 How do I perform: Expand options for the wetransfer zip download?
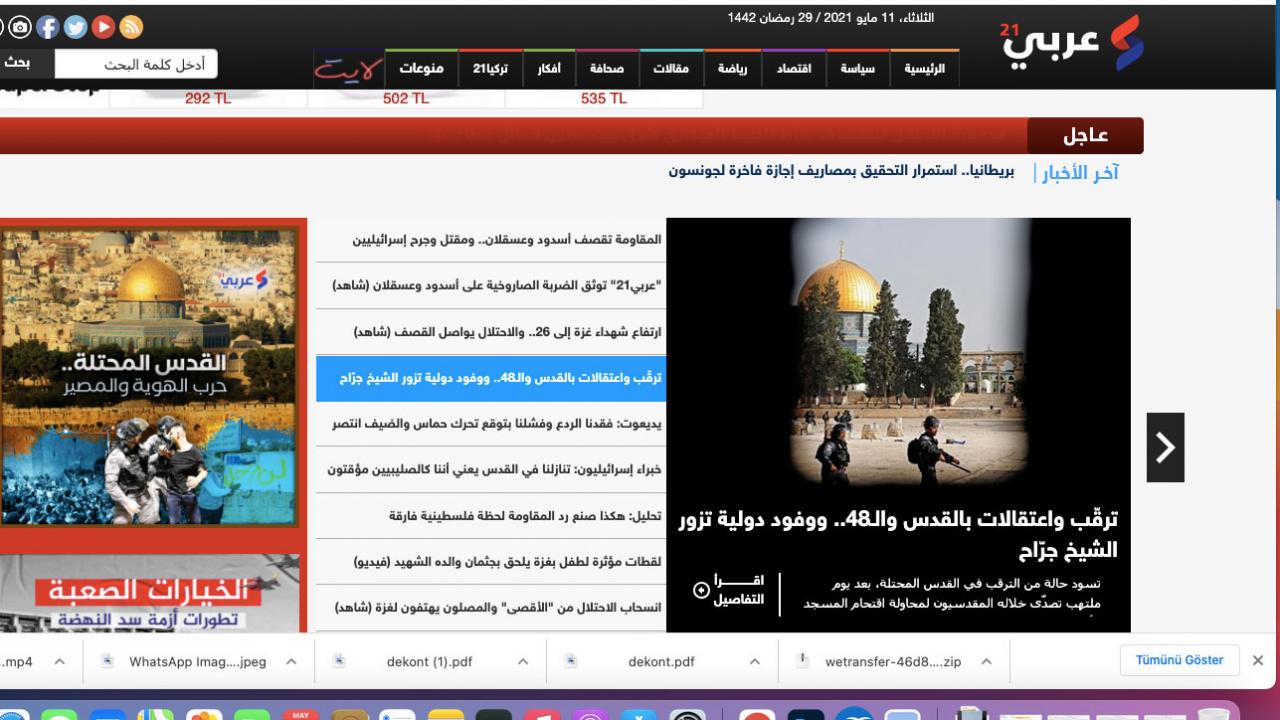pos(988,661)
